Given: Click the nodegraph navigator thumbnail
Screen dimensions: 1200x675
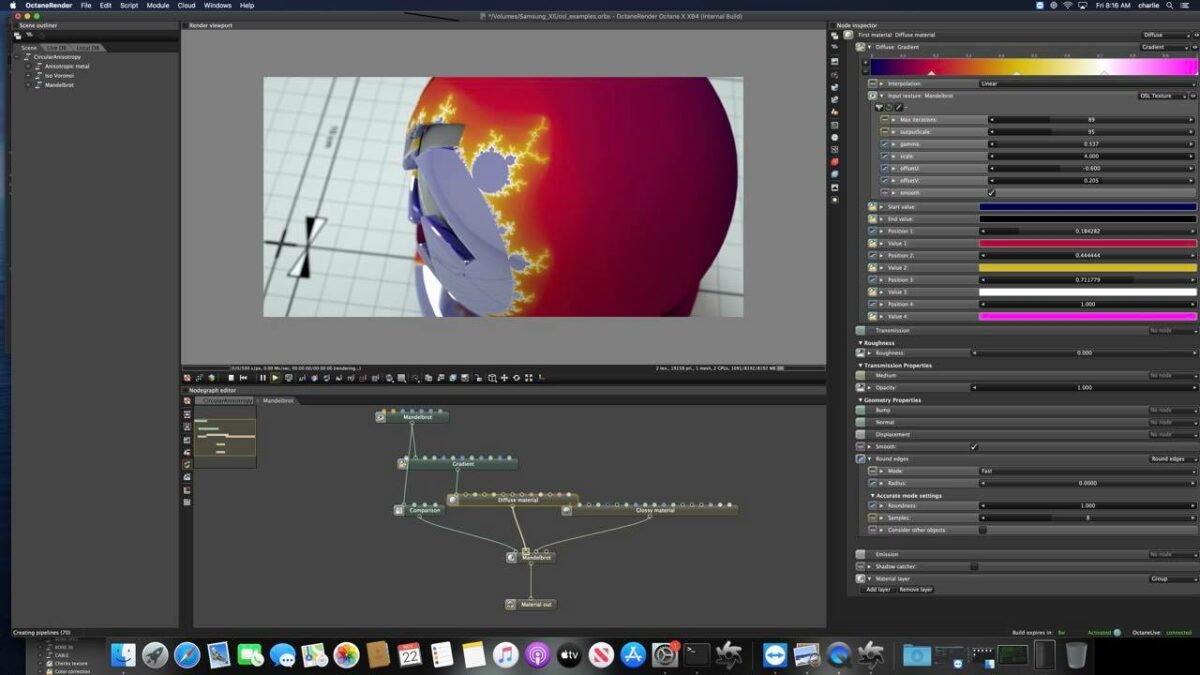Looking at the screenshot, I should [x=224, y=438].
